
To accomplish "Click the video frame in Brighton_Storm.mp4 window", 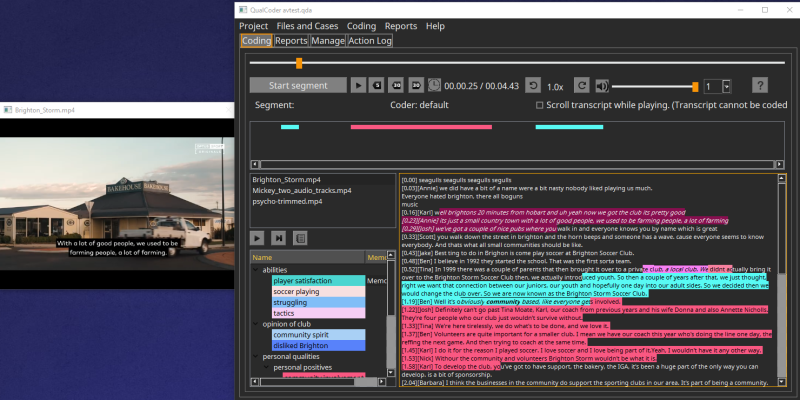I will [117, 203].
